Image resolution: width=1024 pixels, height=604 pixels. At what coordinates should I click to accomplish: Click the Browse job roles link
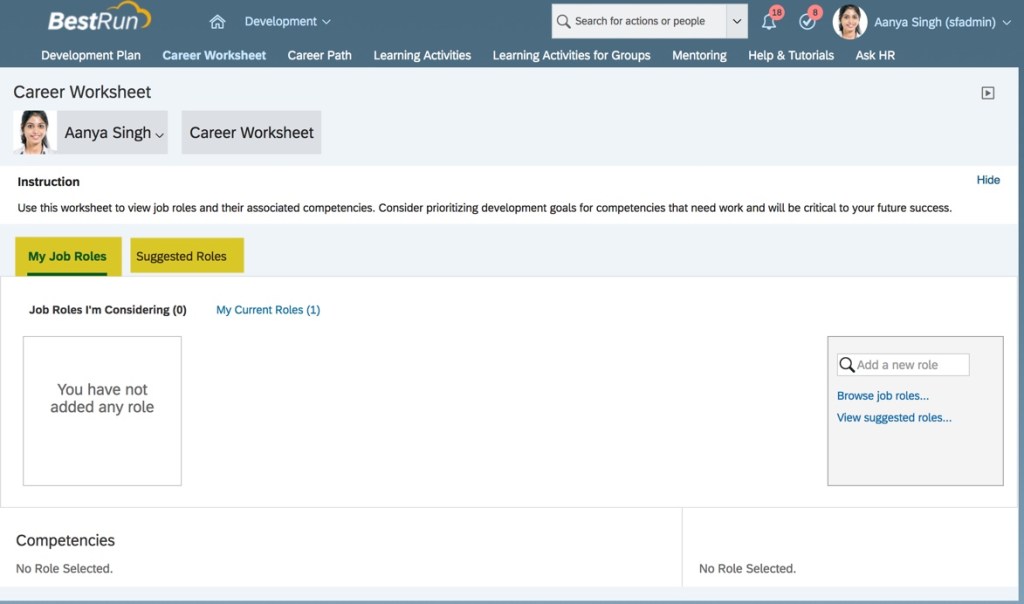pyautogui.click(x=882, y=396)
